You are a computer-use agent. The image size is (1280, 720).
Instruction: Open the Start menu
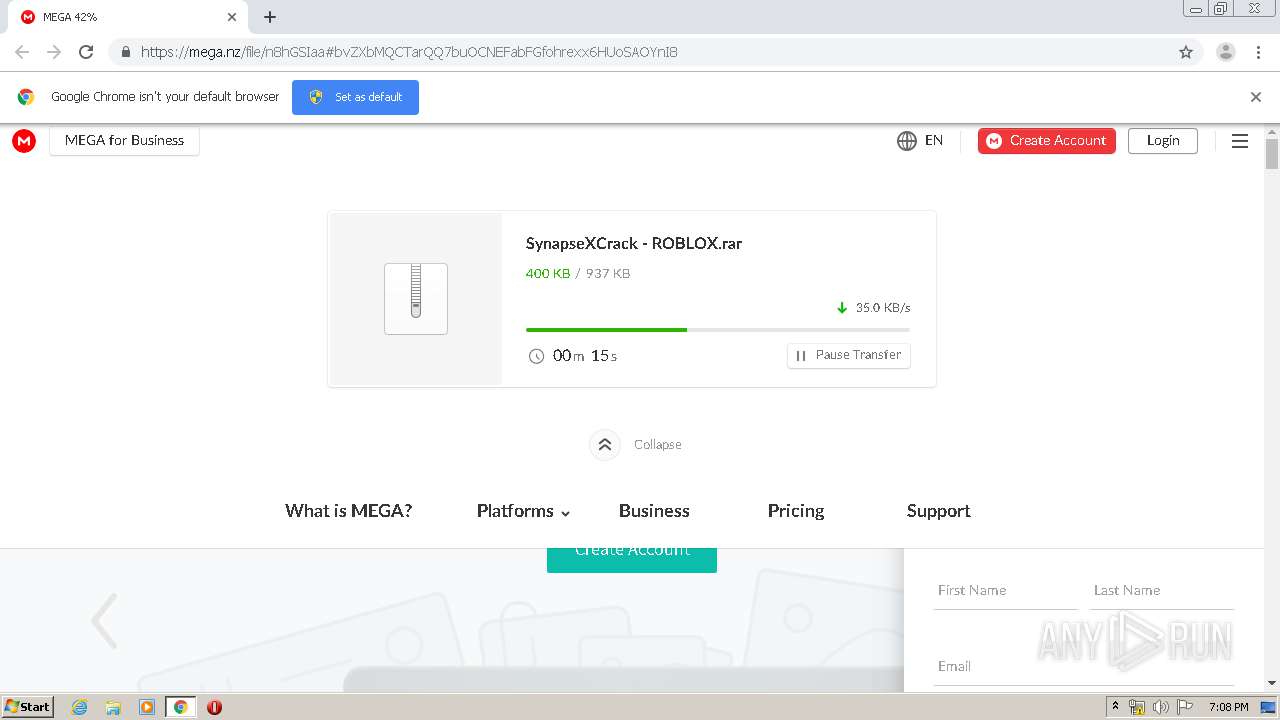click(28, 707)
